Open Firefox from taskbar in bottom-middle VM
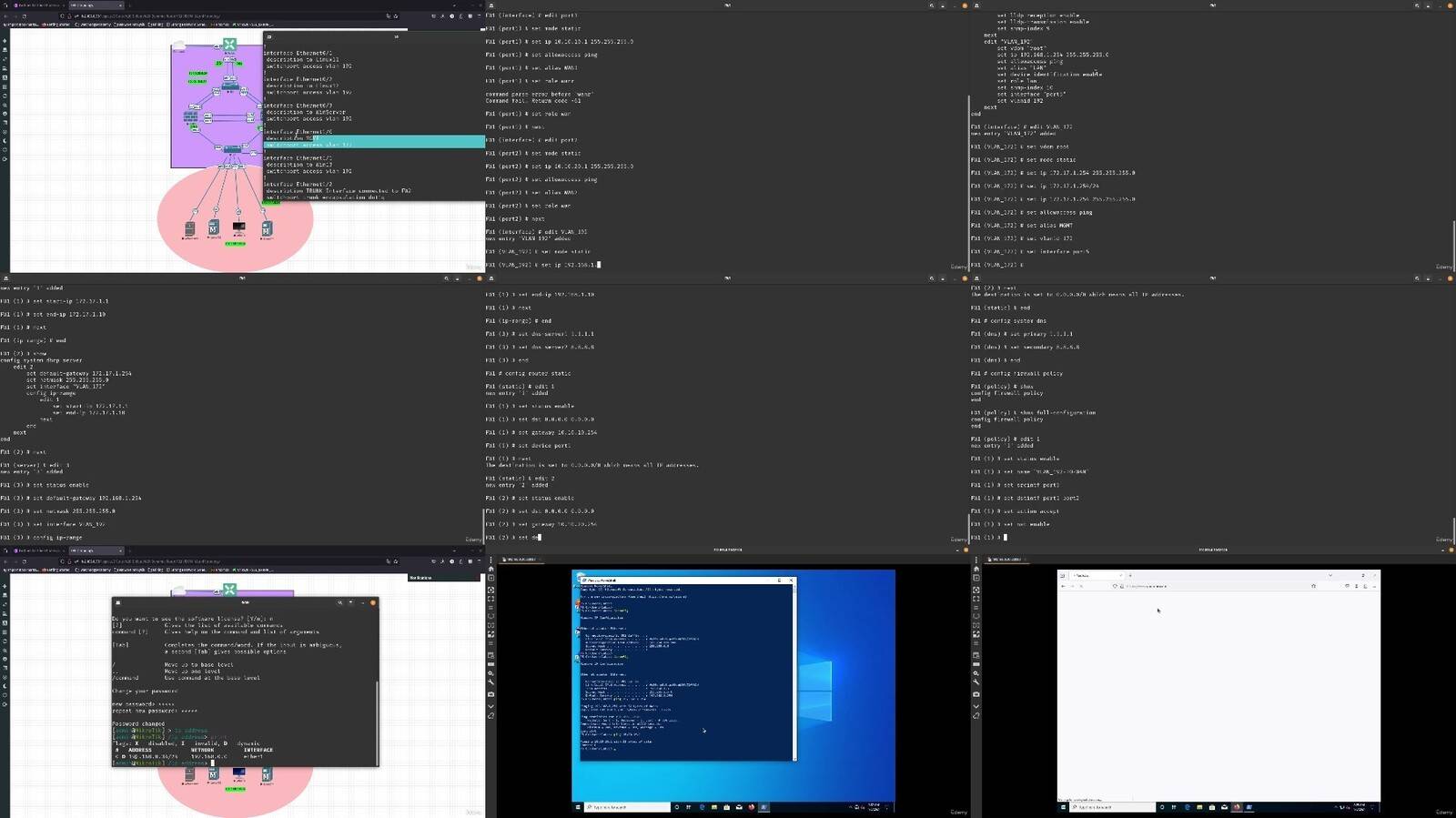Image resolution: width=1456 pixels, height=818 pixels. [752, 807]
